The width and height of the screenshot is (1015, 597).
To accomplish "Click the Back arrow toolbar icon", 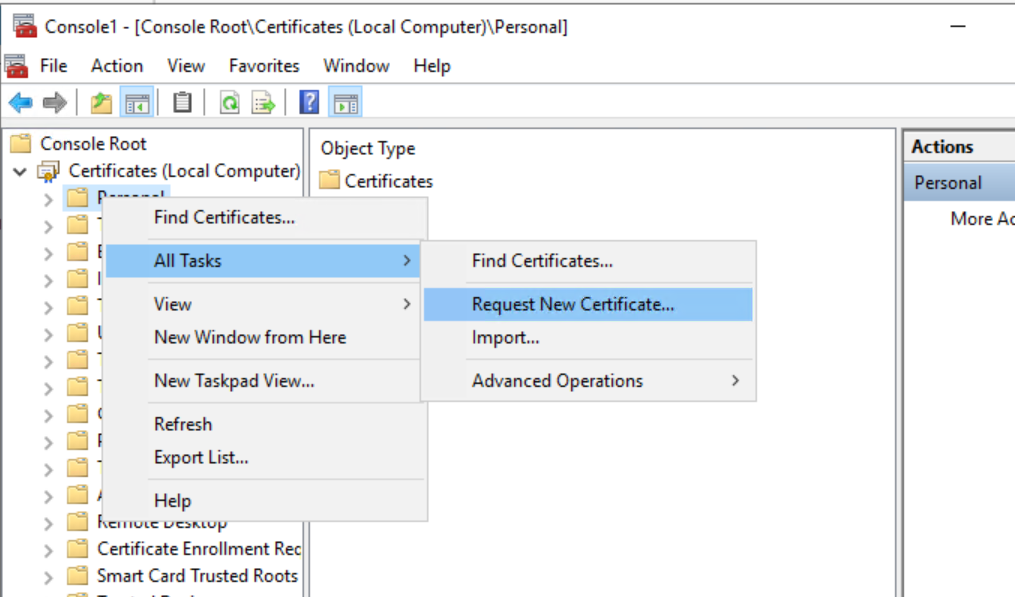I will (21, 103).
